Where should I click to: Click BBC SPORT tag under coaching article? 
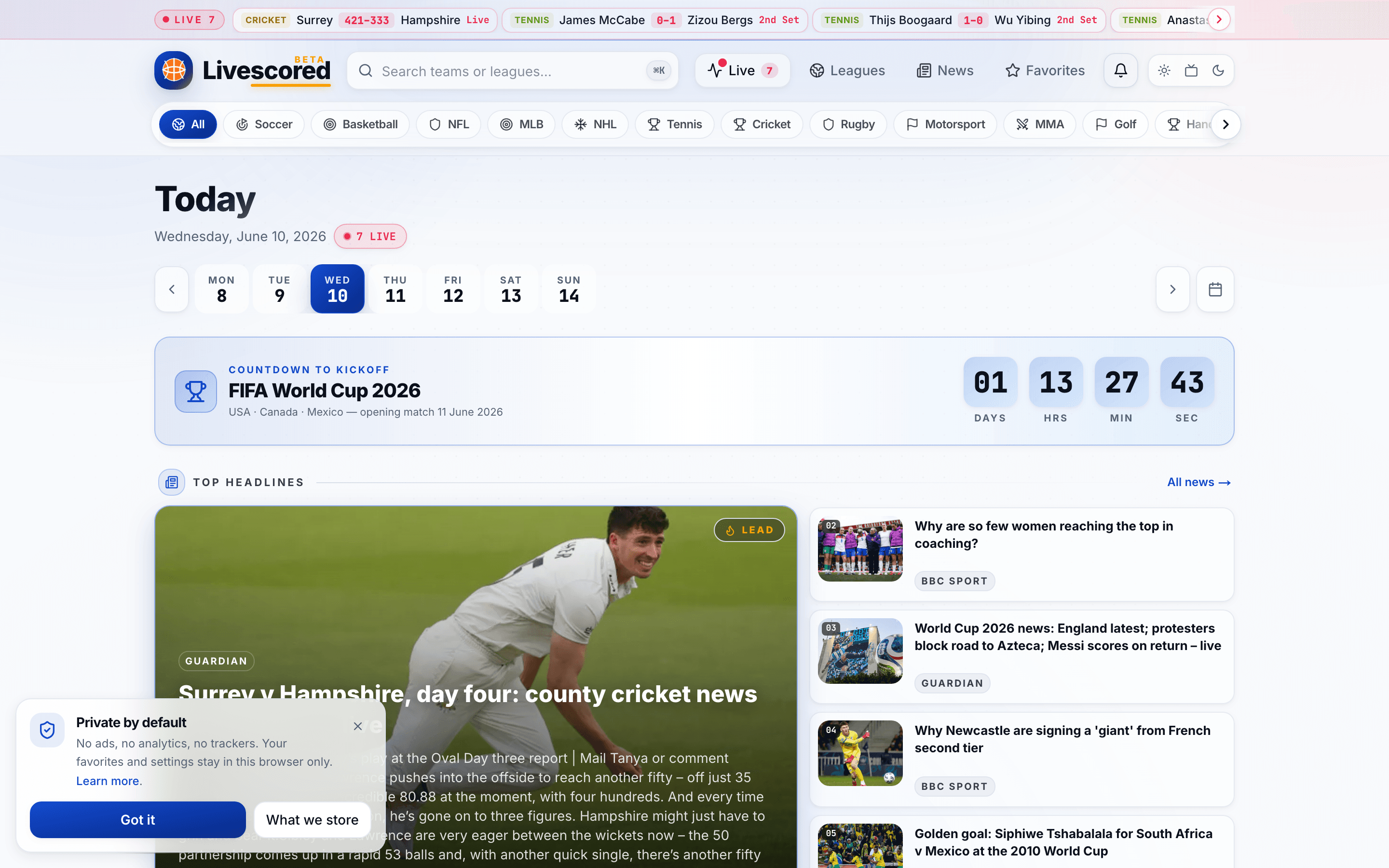click(954, 581)
